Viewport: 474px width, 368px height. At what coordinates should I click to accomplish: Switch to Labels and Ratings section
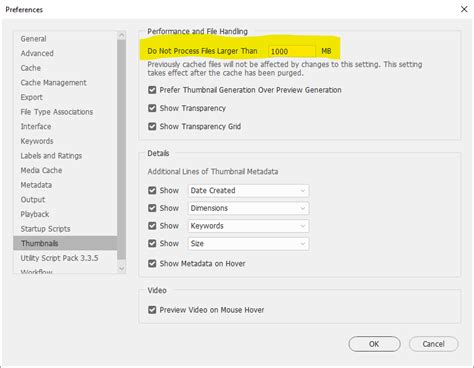51,156
